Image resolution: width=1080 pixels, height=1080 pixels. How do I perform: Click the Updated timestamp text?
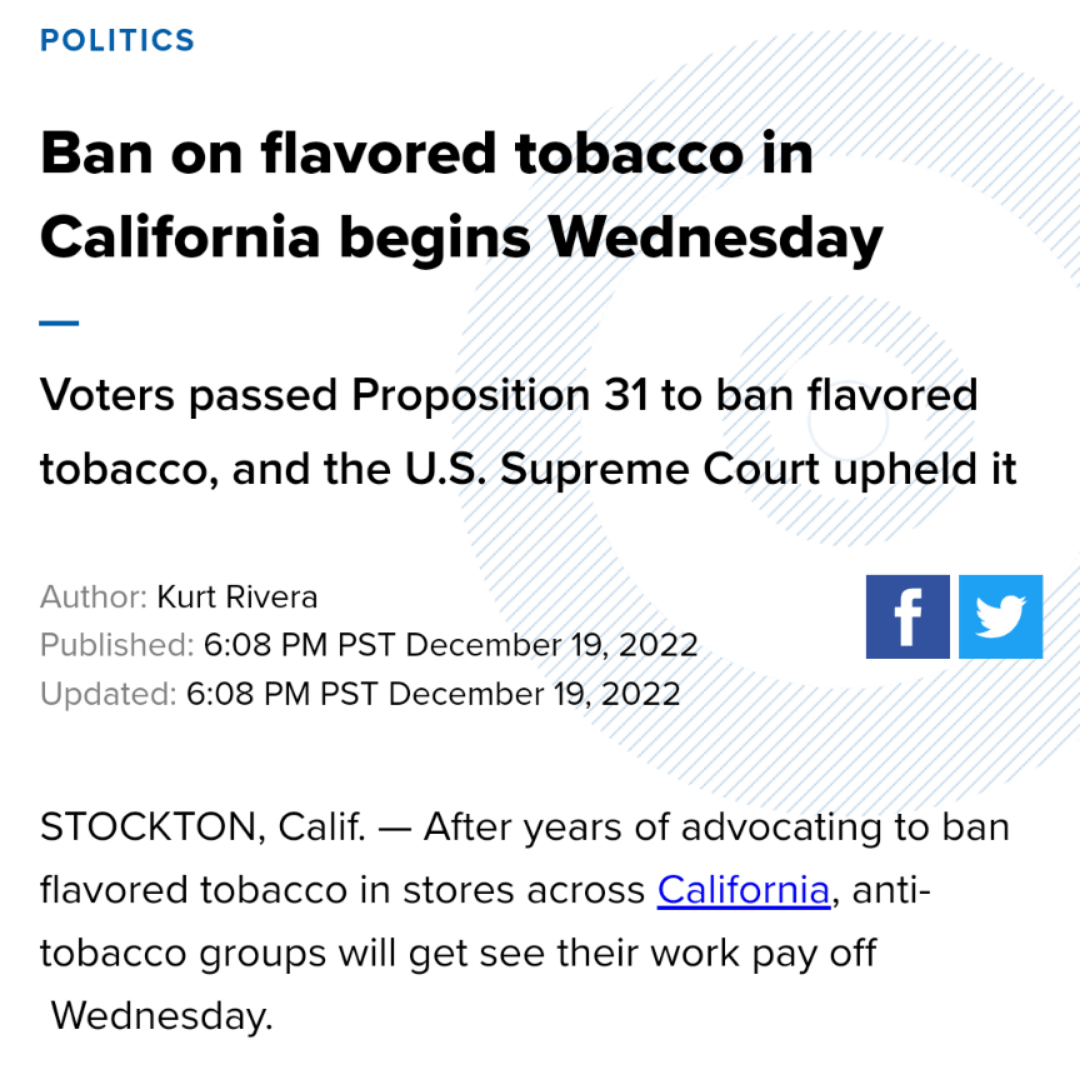point(360,693)
